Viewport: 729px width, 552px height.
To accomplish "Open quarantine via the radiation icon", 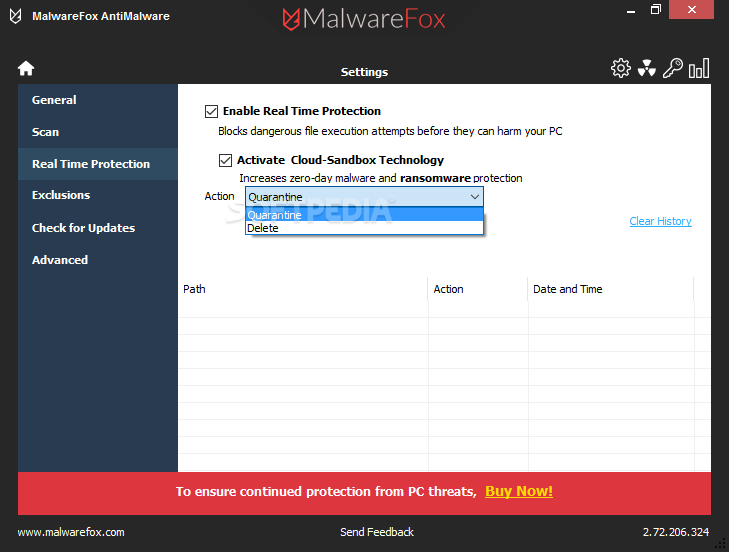I will [x=647, y=68].
